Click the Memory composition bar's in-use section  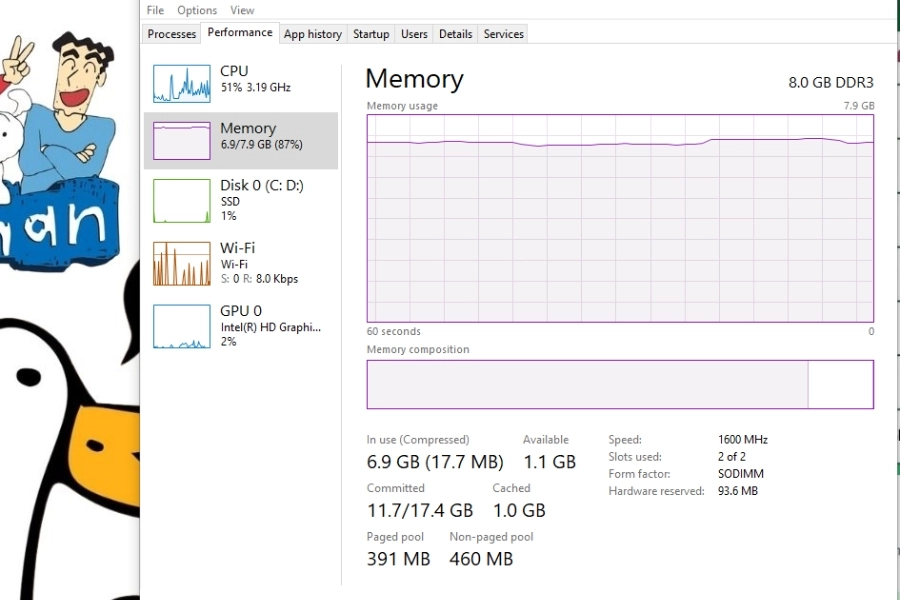[x=587, y=385]
